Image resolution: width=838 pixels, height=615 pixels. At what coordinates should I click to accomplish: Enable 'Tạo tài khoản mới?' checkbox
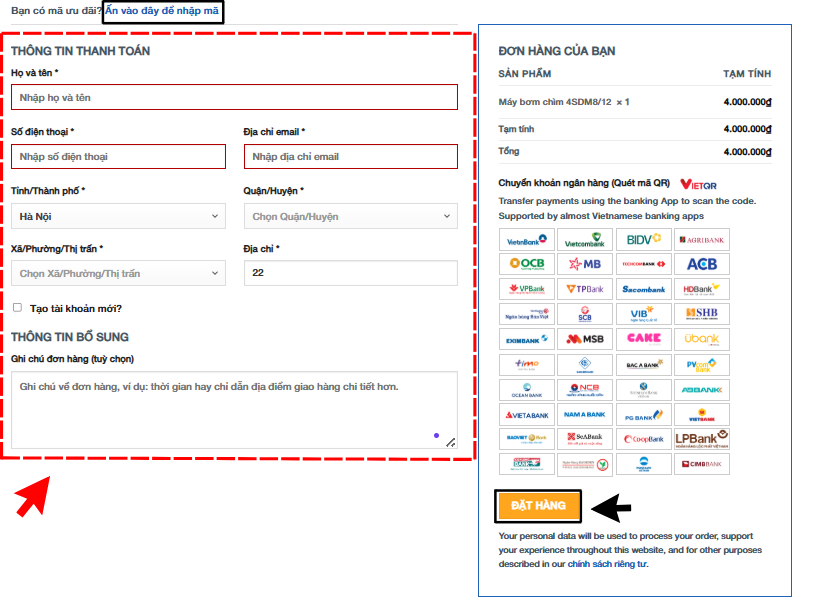click(17, 308)
